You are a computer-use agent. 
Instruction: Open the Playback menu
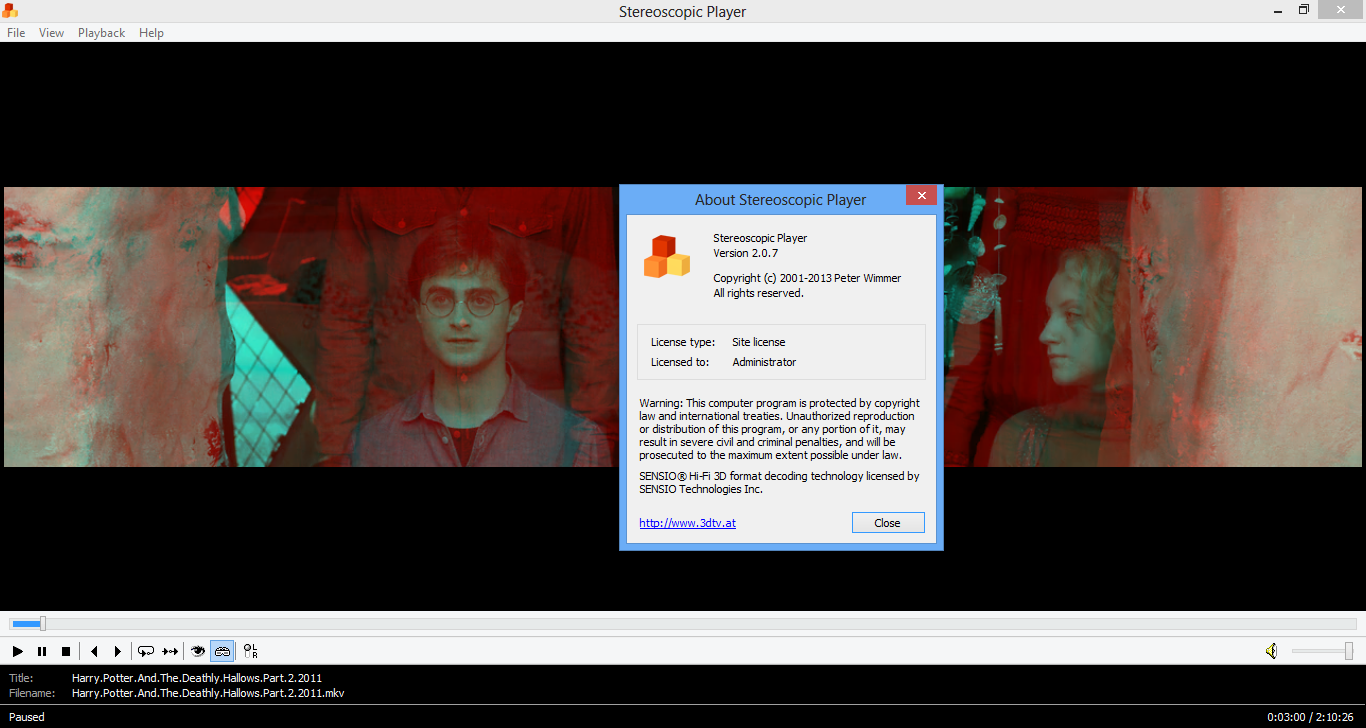pyautogui.click(x=101, y=33)
